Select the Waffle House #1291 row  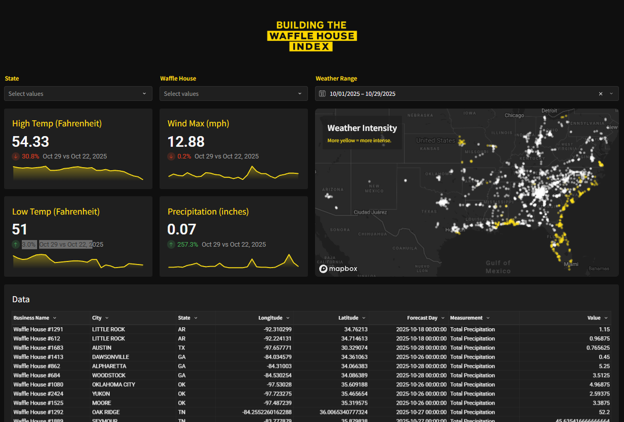[38, 329]
